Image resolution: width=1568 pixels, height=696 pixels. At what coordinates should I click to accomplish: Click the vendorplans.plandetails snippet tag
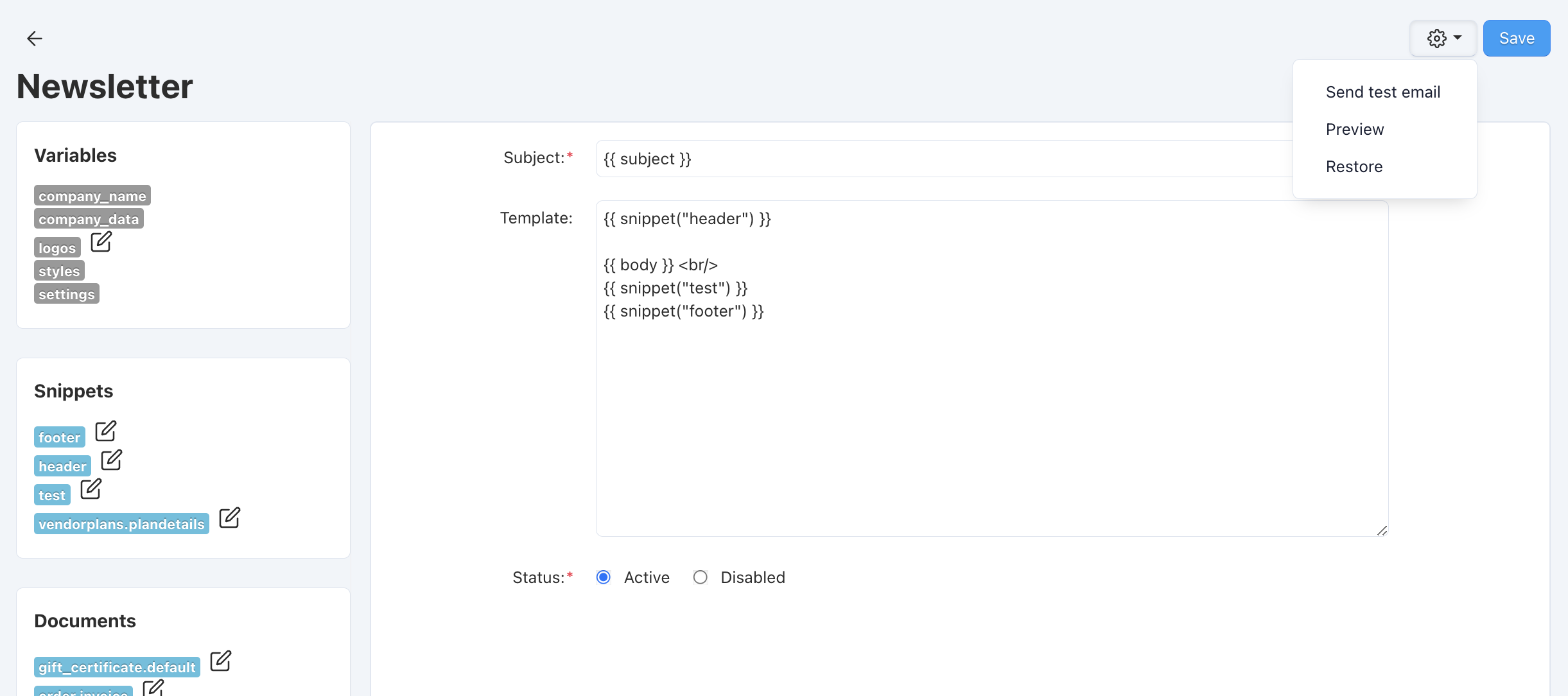click(121, 524)
